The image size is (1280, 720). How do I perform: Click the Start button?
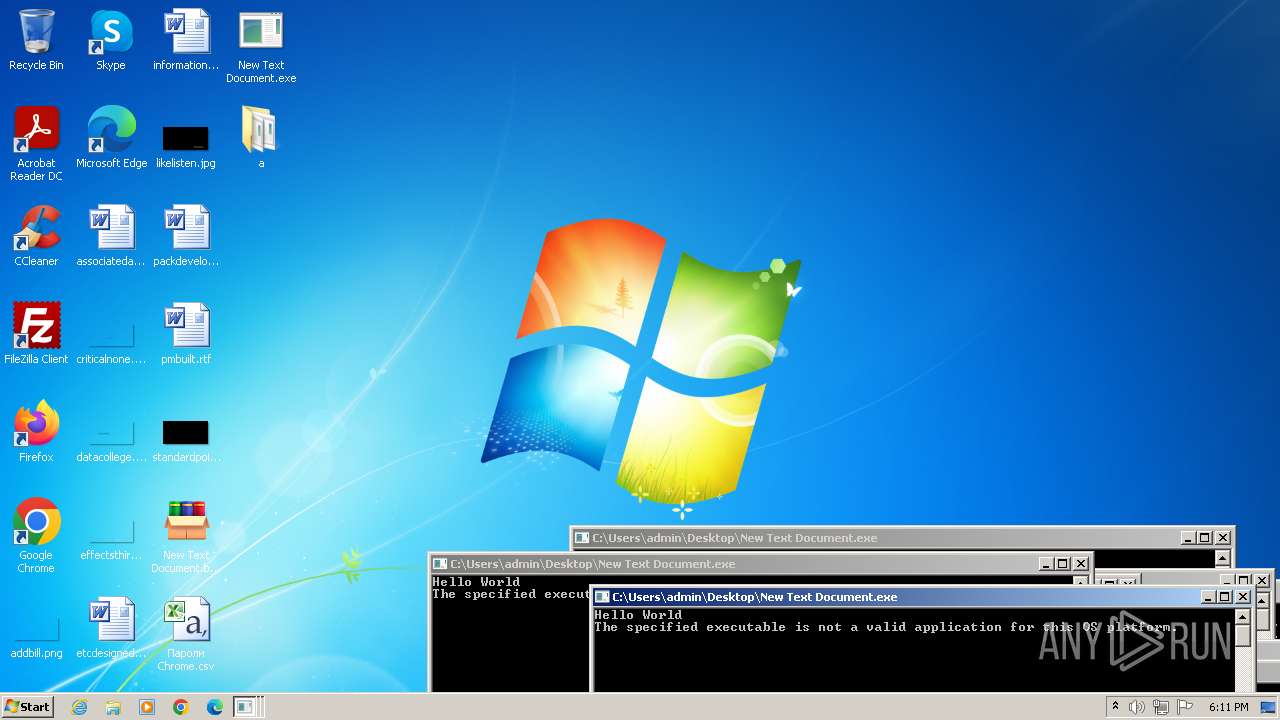[27, 706]
